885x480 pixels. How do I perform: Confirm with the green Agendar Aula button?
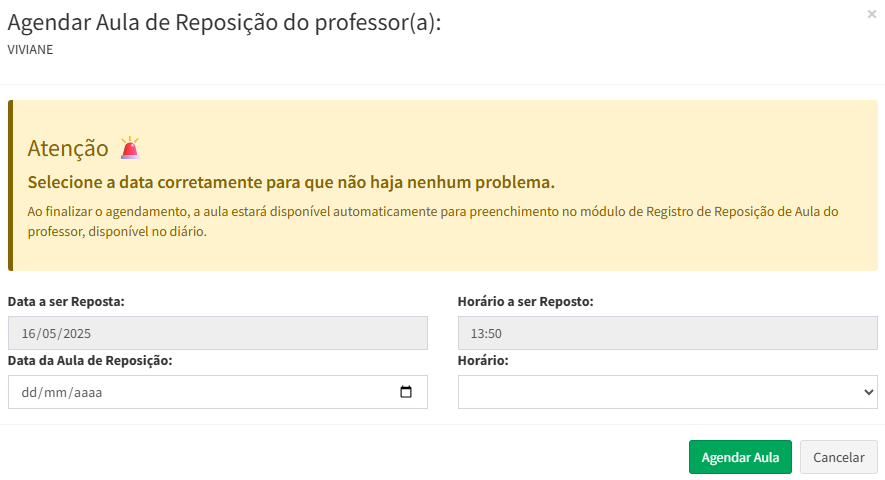[x=740, y=457]
